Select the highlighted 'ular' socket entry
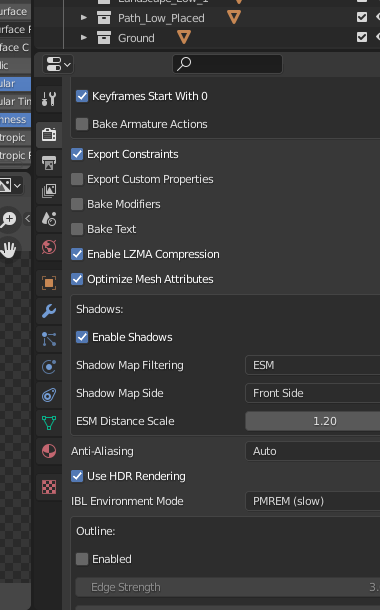The image size is (380, 610). (x=15, y=83)
